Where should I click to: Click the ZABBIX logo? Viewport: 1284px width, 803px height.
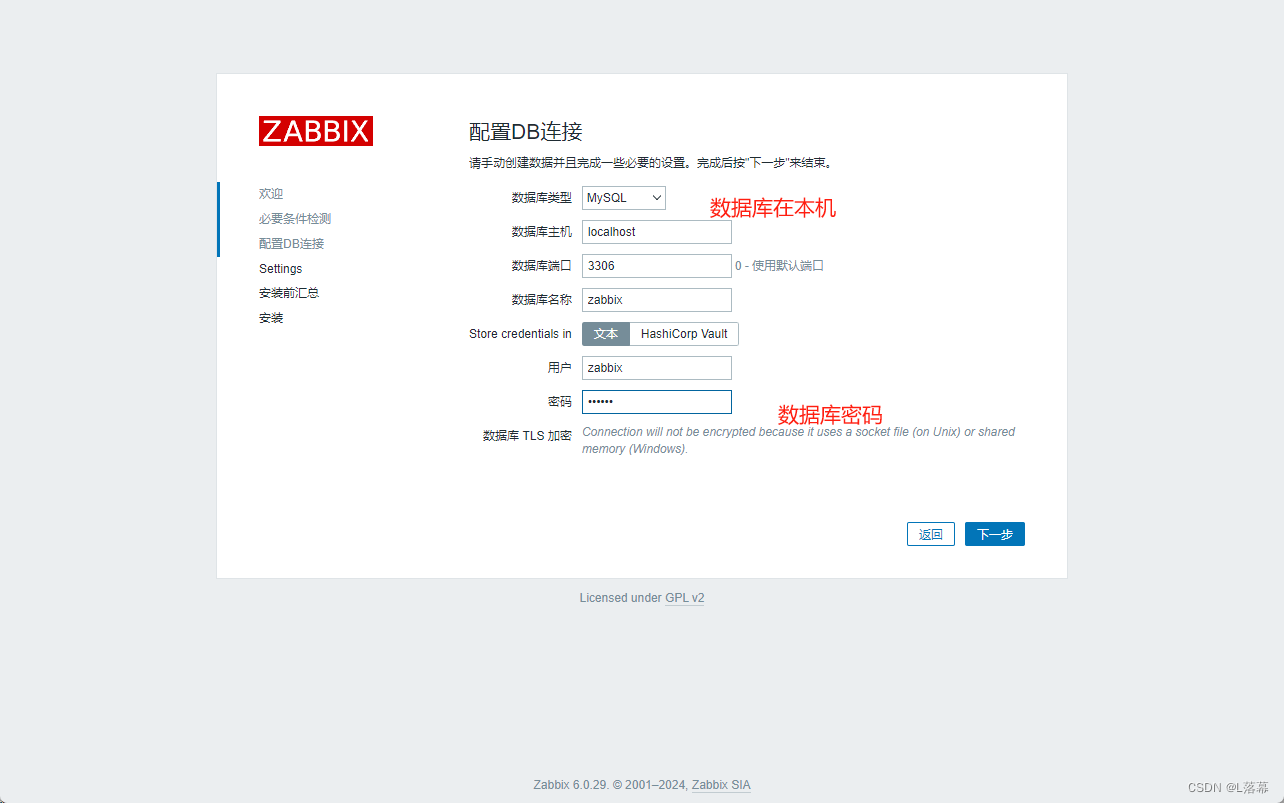[316, 131]
